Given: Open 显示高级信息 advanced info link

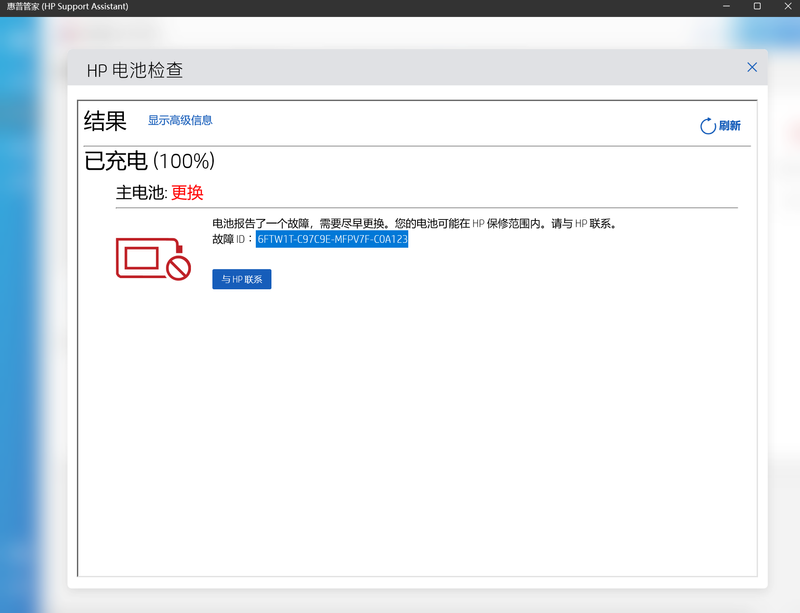Looking at the screenshot, I should tap(180, 120).
